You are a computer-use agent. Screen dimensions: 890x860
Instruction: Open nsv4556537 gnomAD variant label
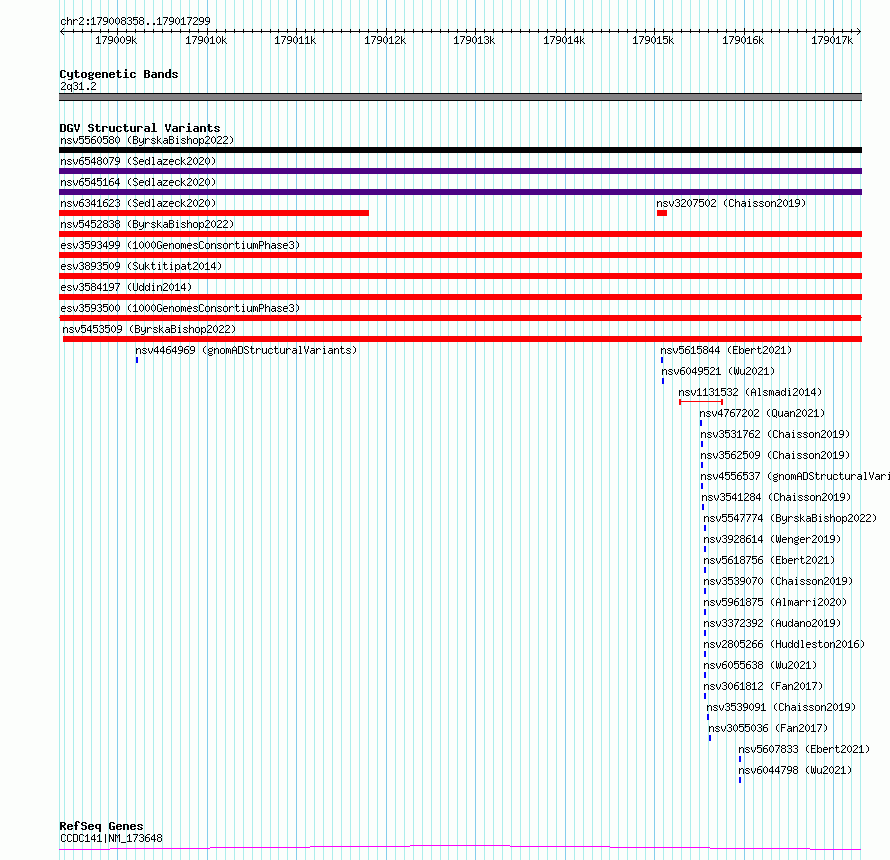(795, 476)
